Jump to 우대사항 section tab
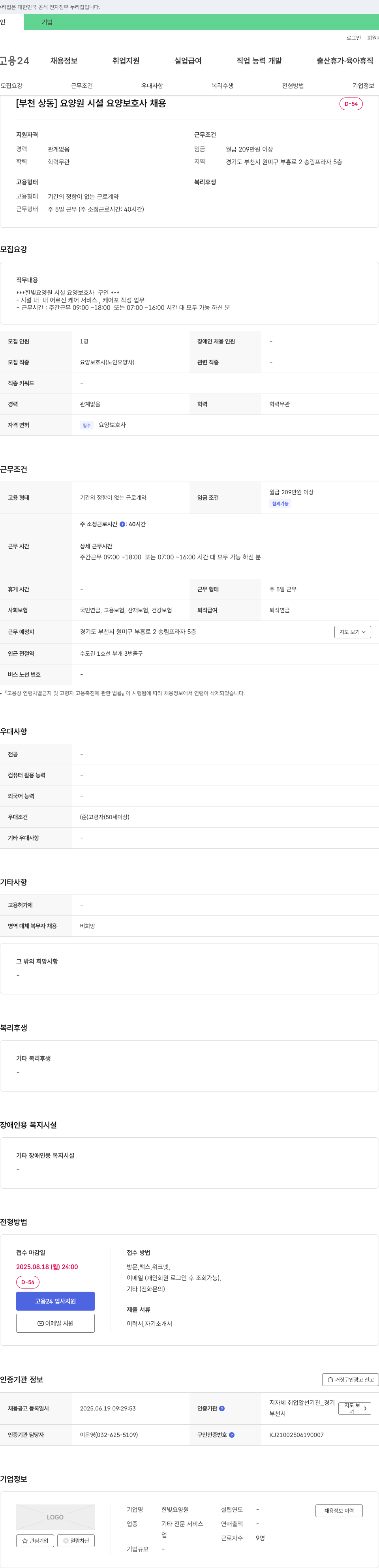The image size is (379, 1568). (152, 86)
